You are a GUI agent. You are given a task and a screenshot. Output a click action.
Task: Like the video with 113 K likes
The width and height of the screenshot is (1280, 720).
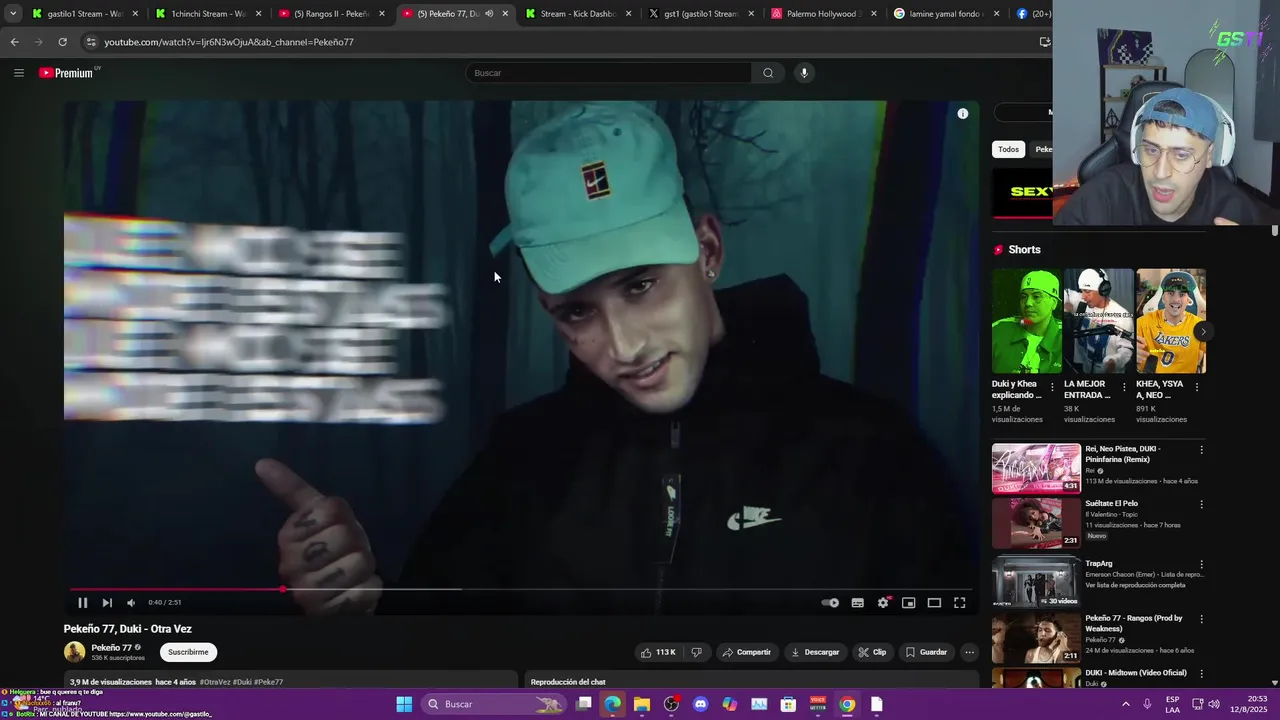pos(658,652)
